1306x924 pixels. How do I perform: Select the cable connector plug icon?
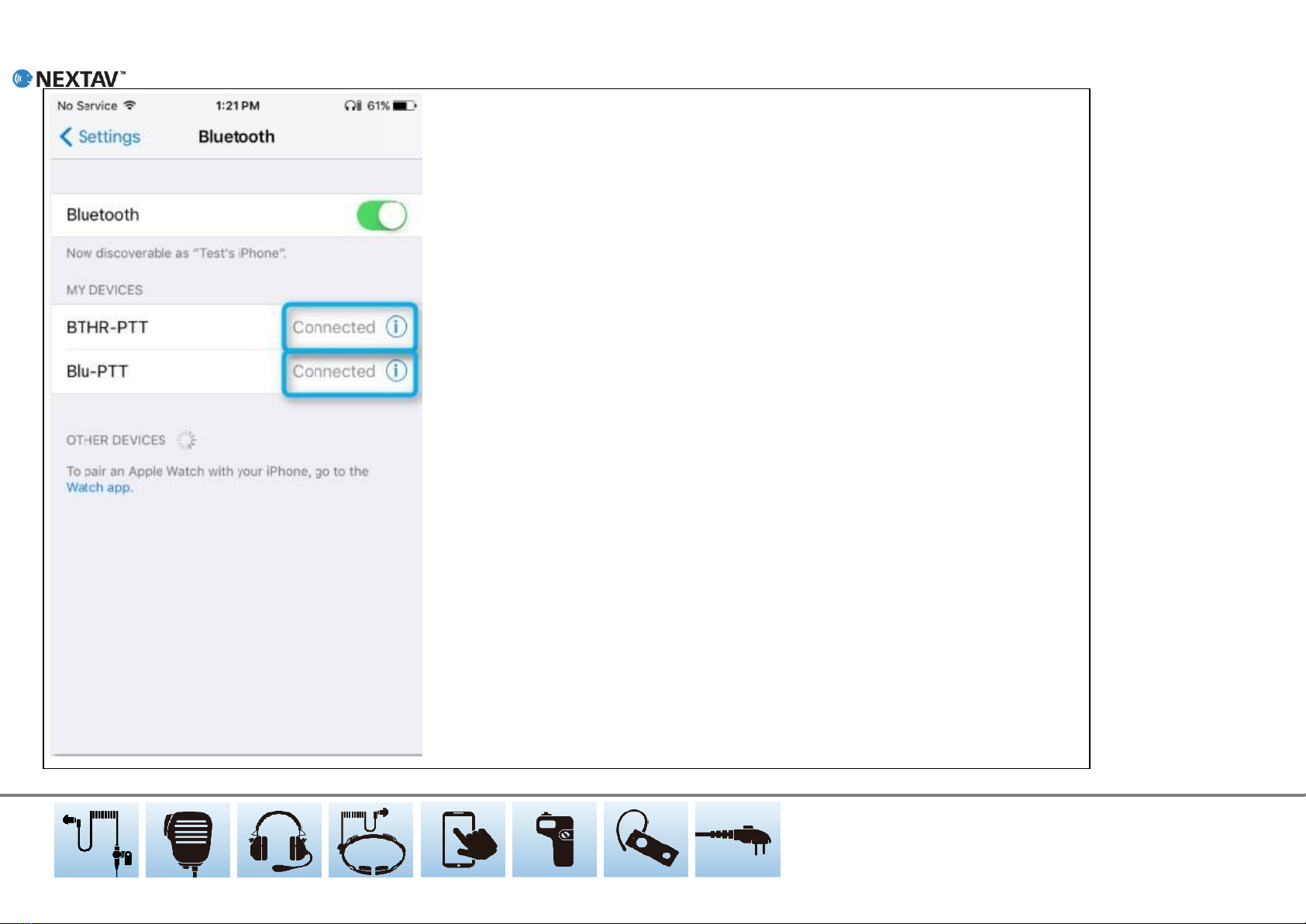tap(738, 840)
